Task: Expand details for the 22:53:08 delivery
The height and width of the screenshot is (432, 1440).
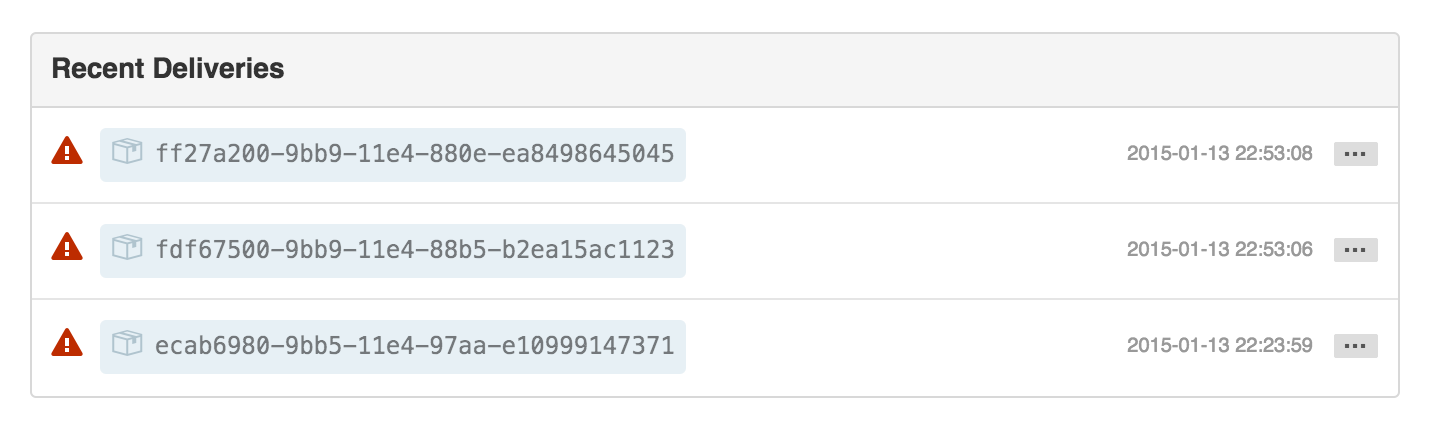Action: pos(1355,154)
